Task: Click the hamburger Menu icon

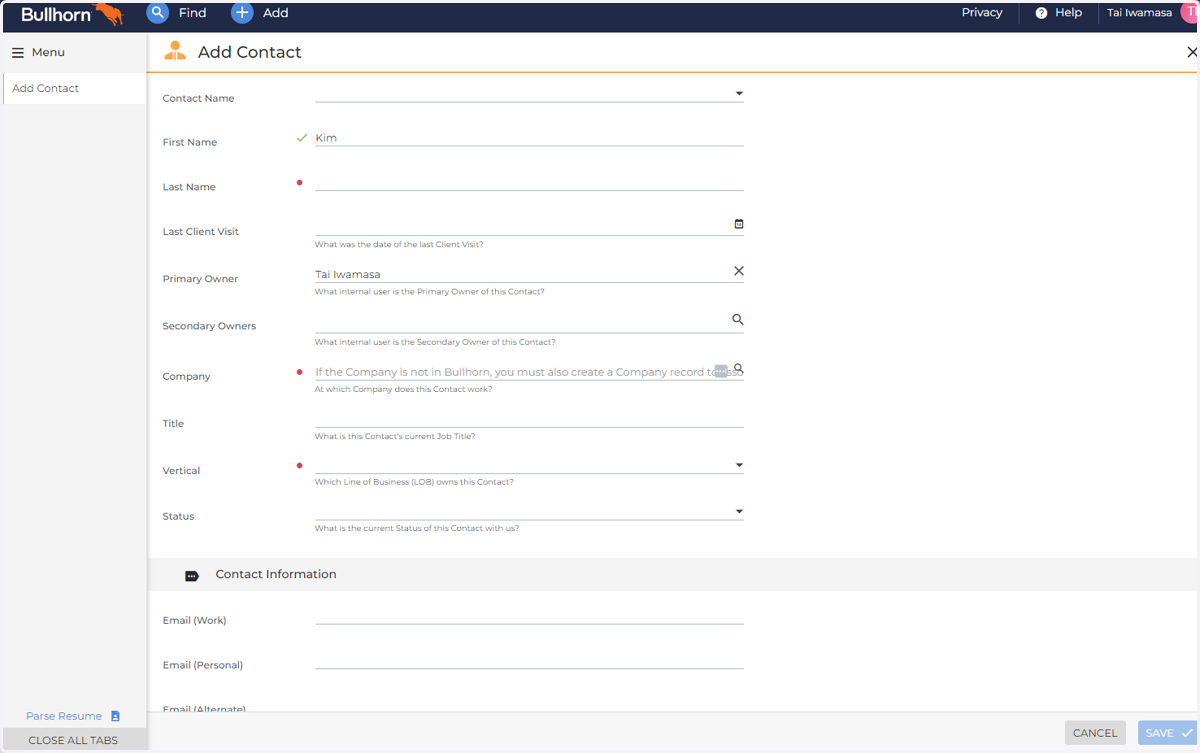Action: pos(18,53)
